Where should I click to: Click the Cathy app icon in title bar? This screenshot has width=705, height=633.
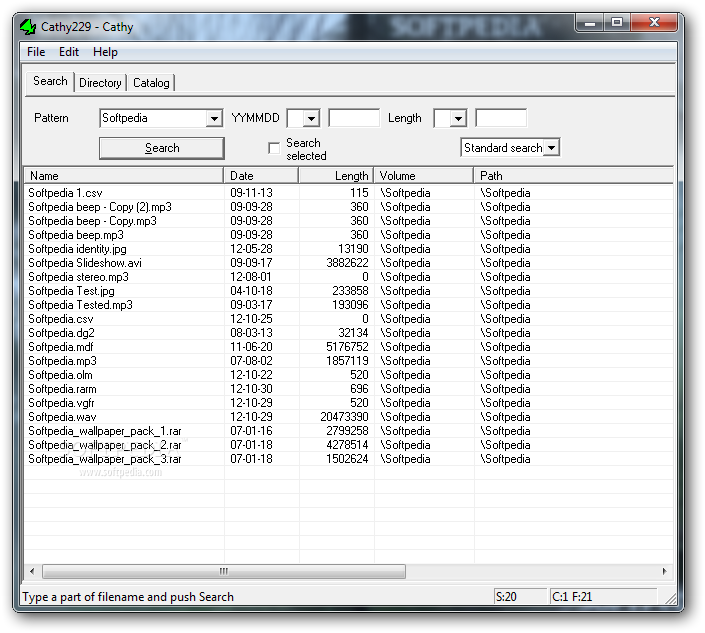pos(27,27)
